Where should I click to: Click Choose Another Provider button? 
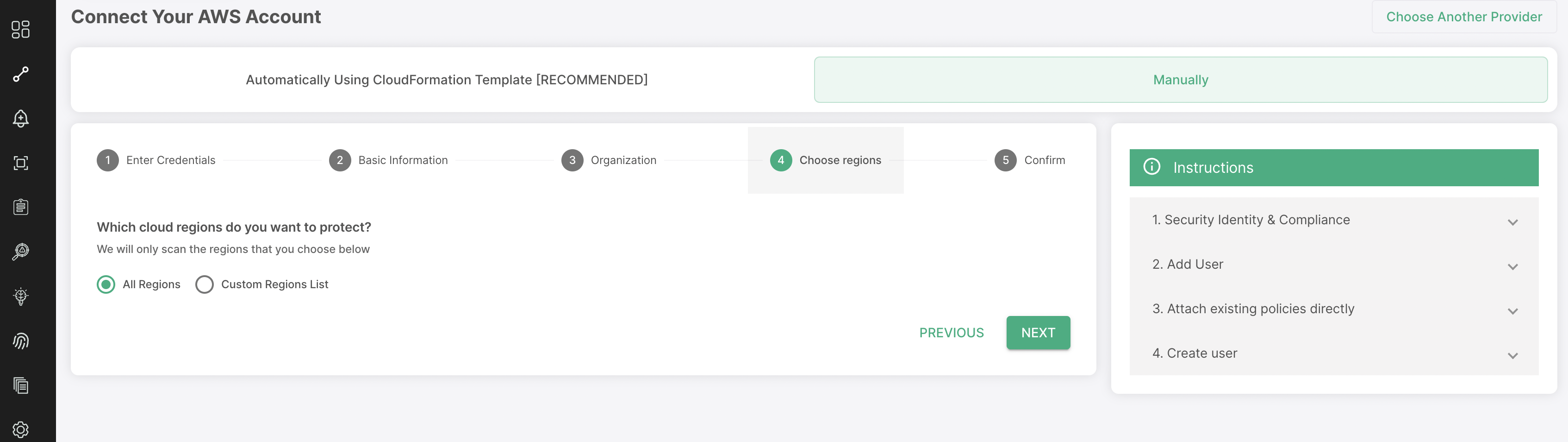(x=1463, y=17)
